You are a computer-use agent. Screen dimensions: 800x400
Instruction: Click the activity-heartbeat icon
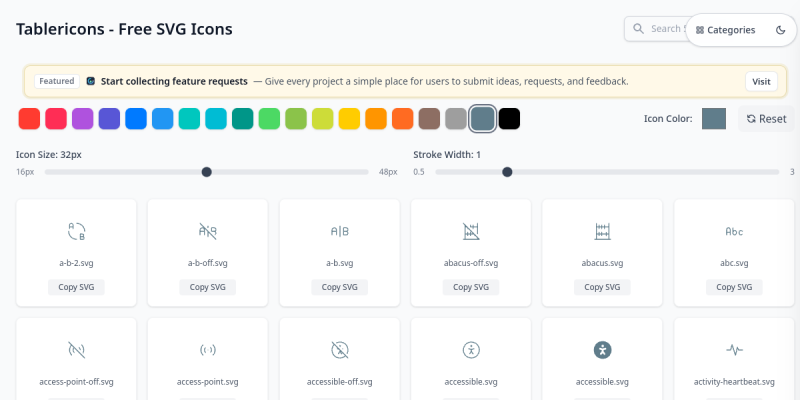[x=734, y=350]
